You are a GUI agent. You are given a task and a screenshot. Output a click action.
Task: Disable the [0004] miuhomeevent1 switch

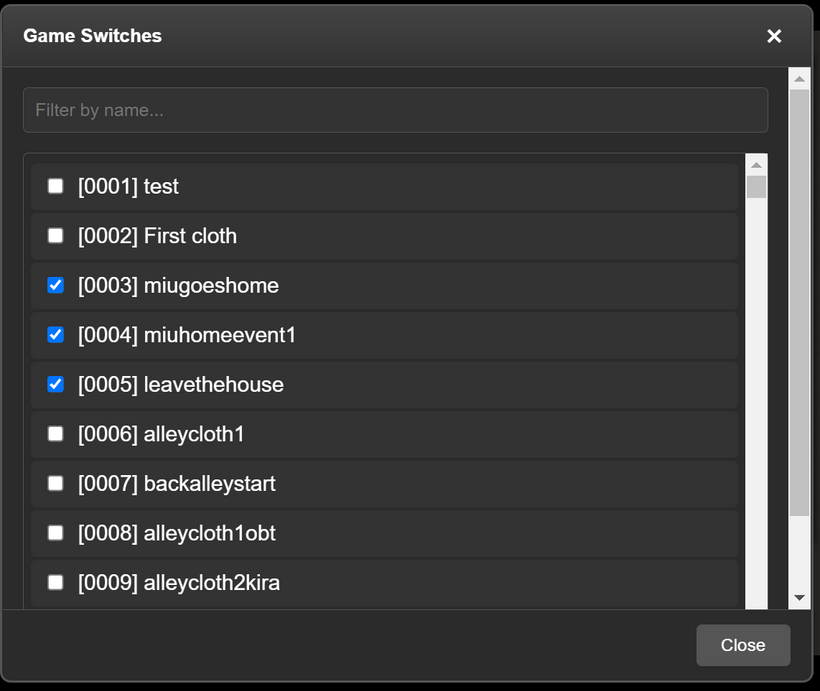coord(56,335)
